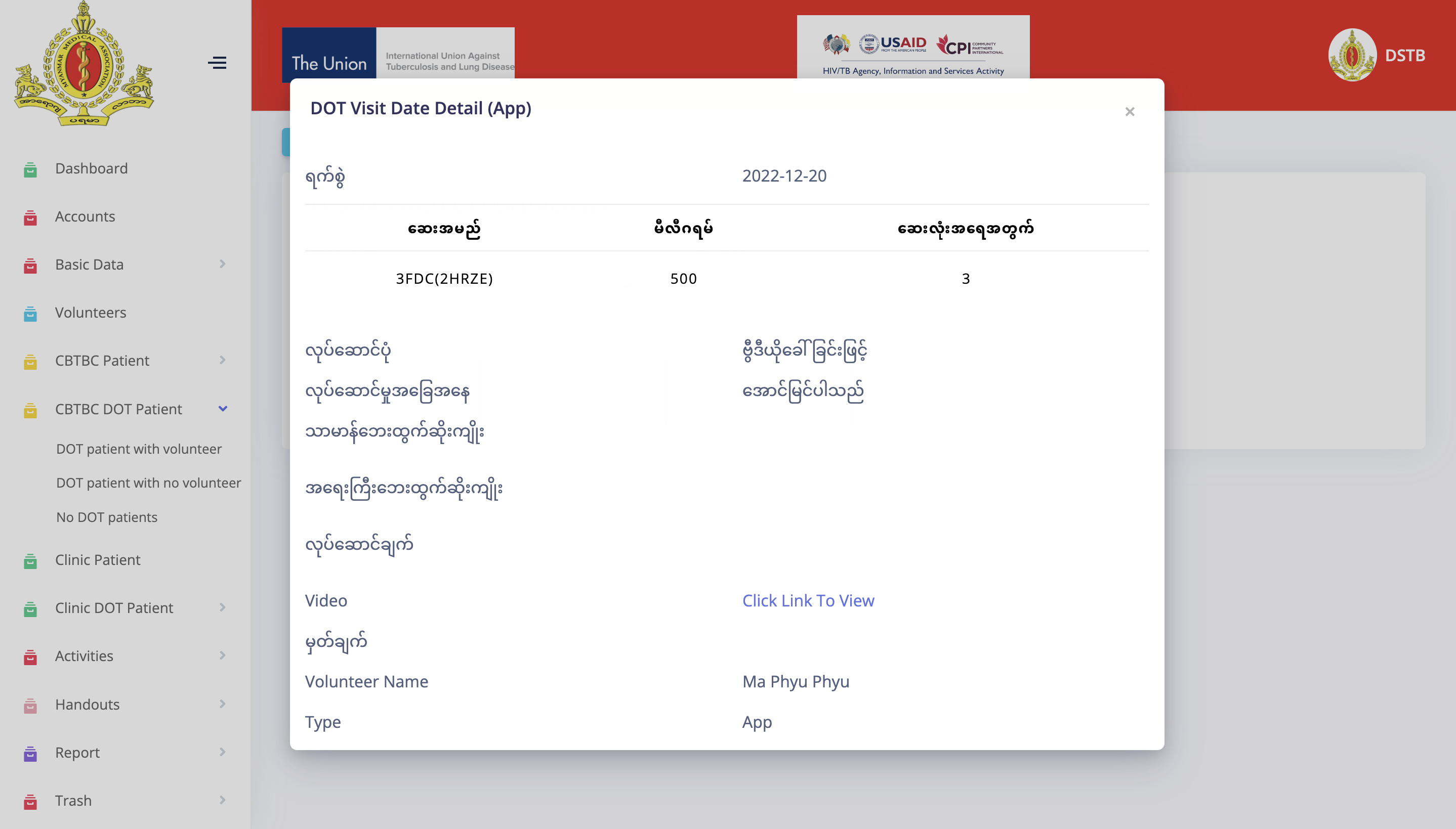1456x829 pixels.
Task: Select the No DOT patients entry
Action: point(106,517)
